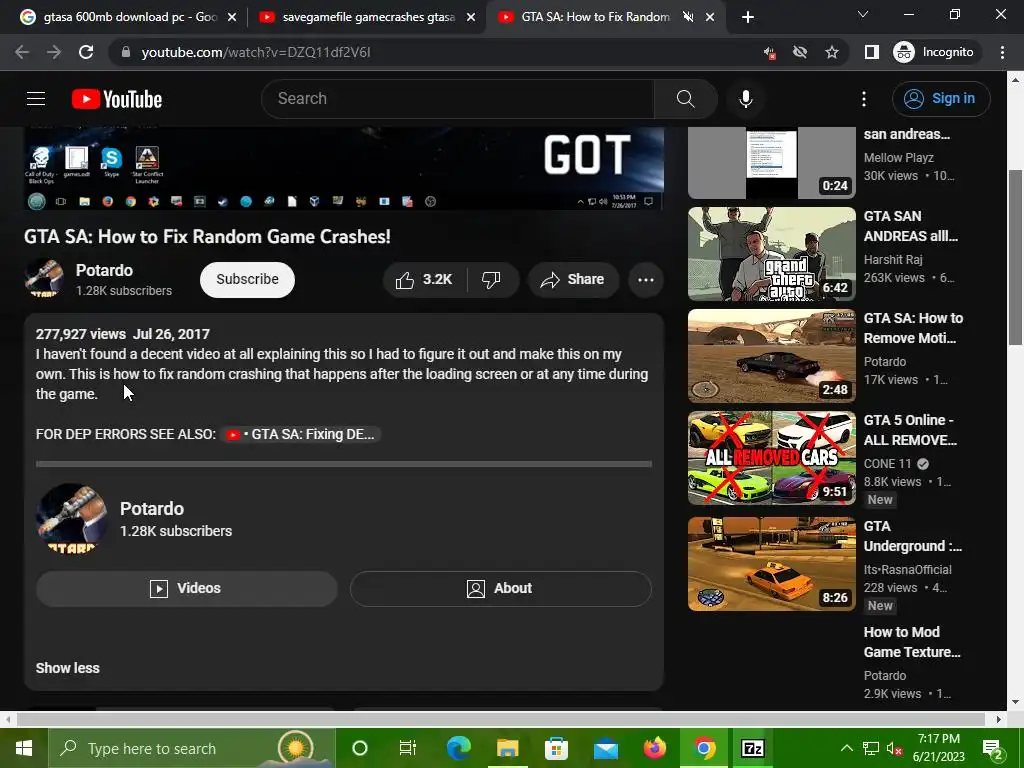This screenshot has height=768, width=1024.
Task: Go forward in browser history
Action: pyautogui.click(x=54, y=52)
